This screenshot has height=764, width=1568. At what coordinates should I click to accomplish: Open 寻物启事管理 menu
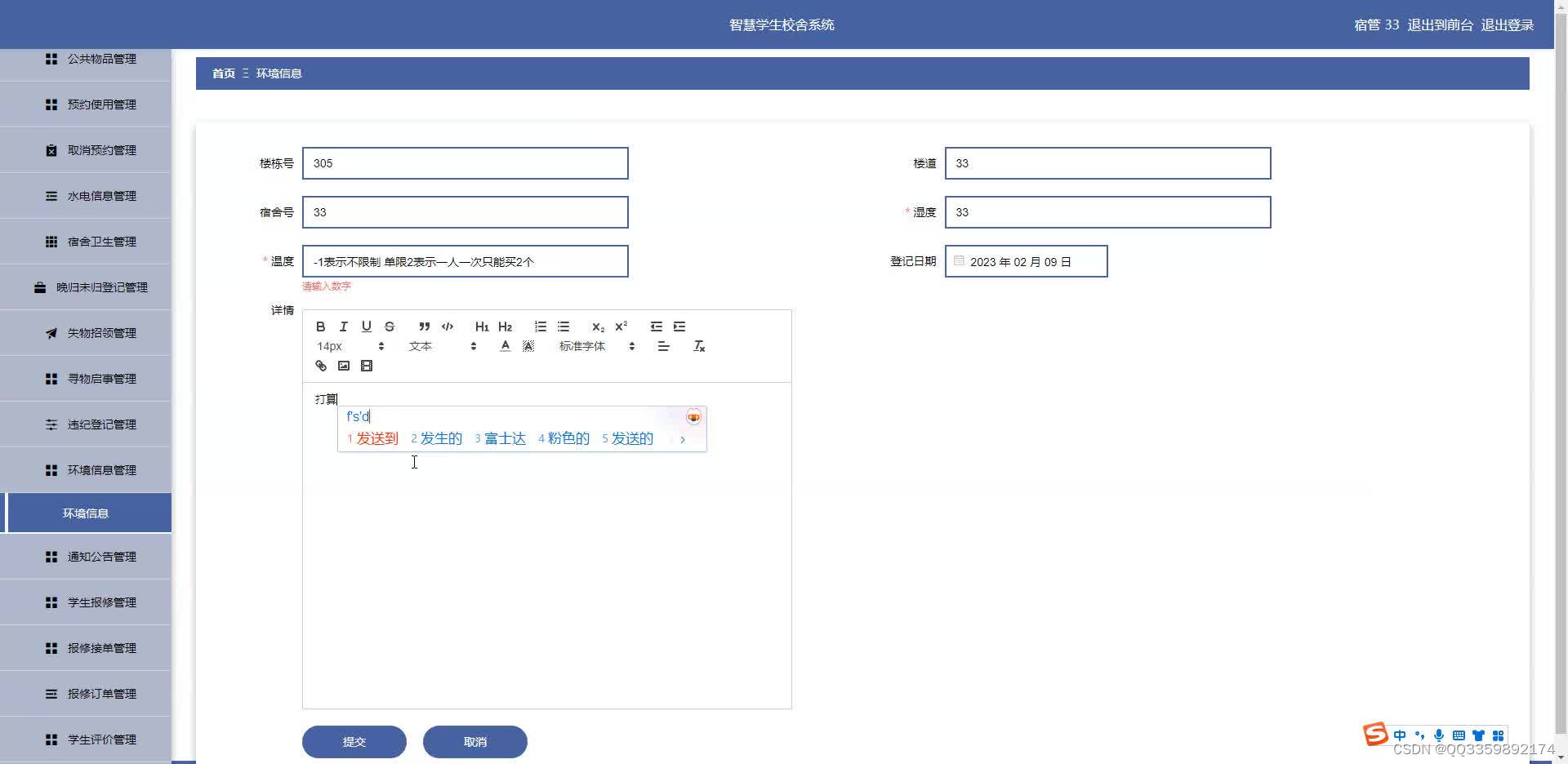coord(86,379)
